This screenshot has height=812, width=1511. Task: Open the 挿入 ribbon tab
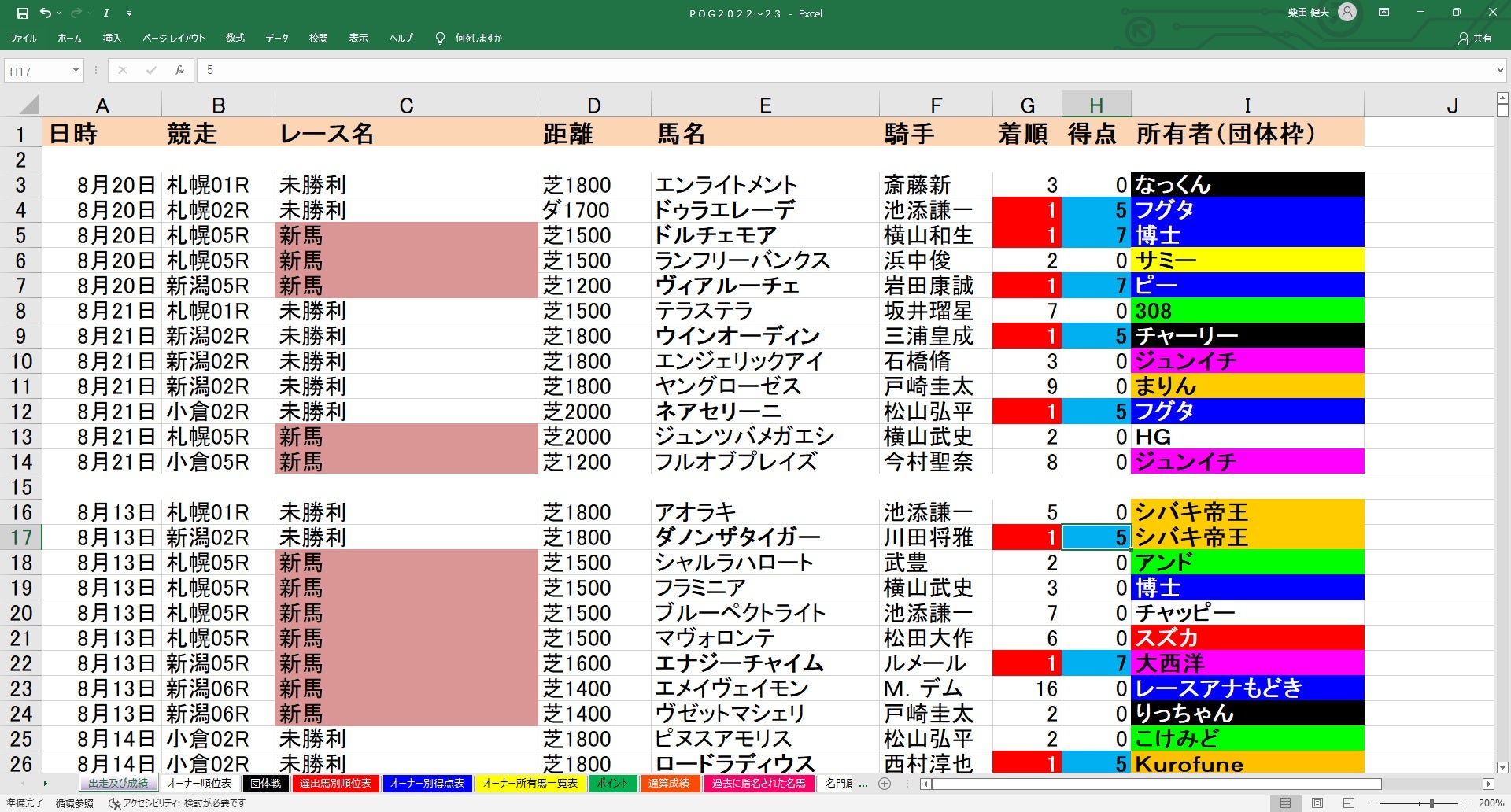[x=112, y=38]
